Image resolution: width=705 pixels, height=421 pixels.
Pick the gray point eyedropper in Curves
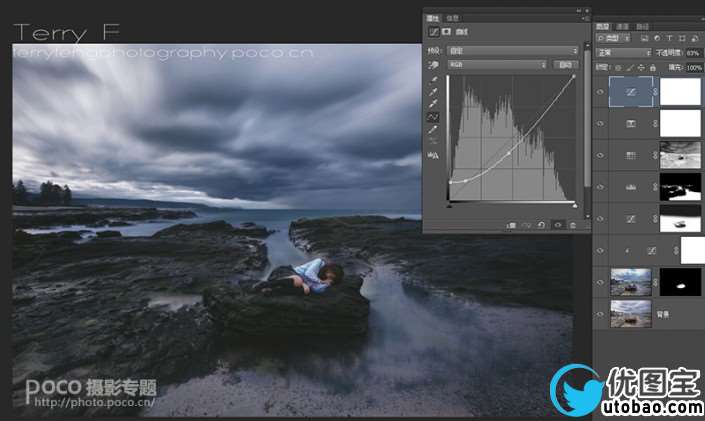(x=433, y=92)
